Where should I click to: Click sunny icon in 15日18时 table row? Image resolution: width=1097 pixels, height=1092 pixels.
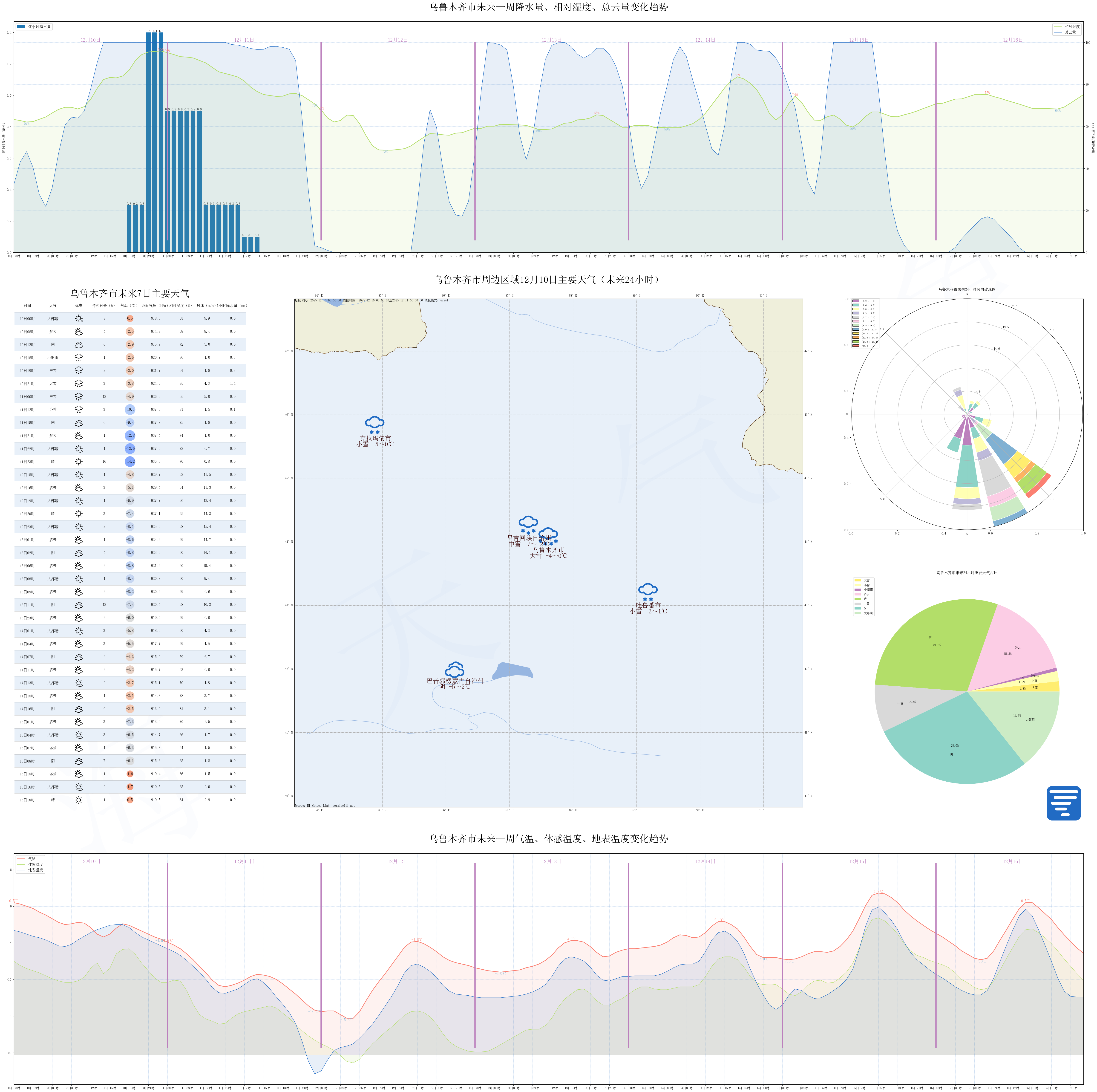[x=78, y=800]
